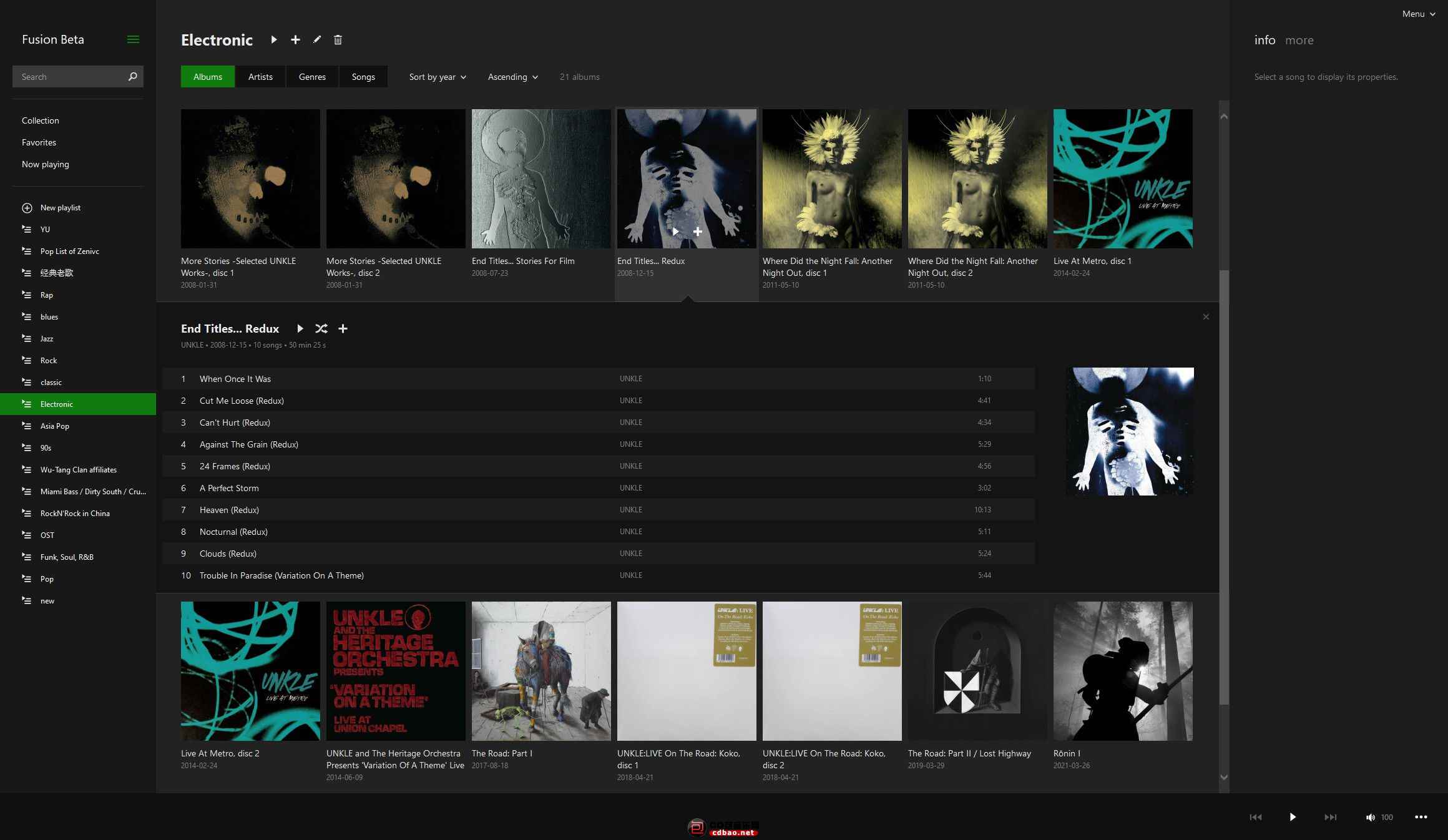Go to Favorites
1448x840 pixels.
click(39, 142)
